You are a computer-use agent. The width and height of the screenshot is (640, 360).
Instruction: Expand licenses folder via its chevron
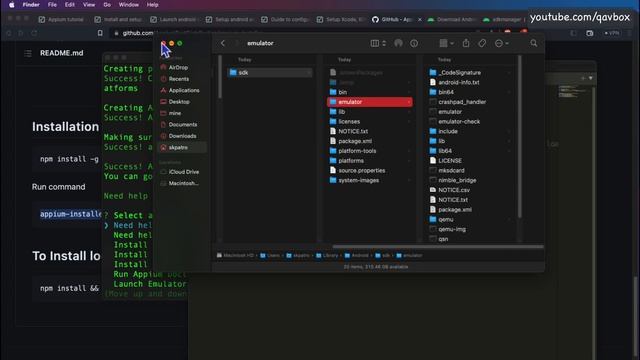pos(409,122)
